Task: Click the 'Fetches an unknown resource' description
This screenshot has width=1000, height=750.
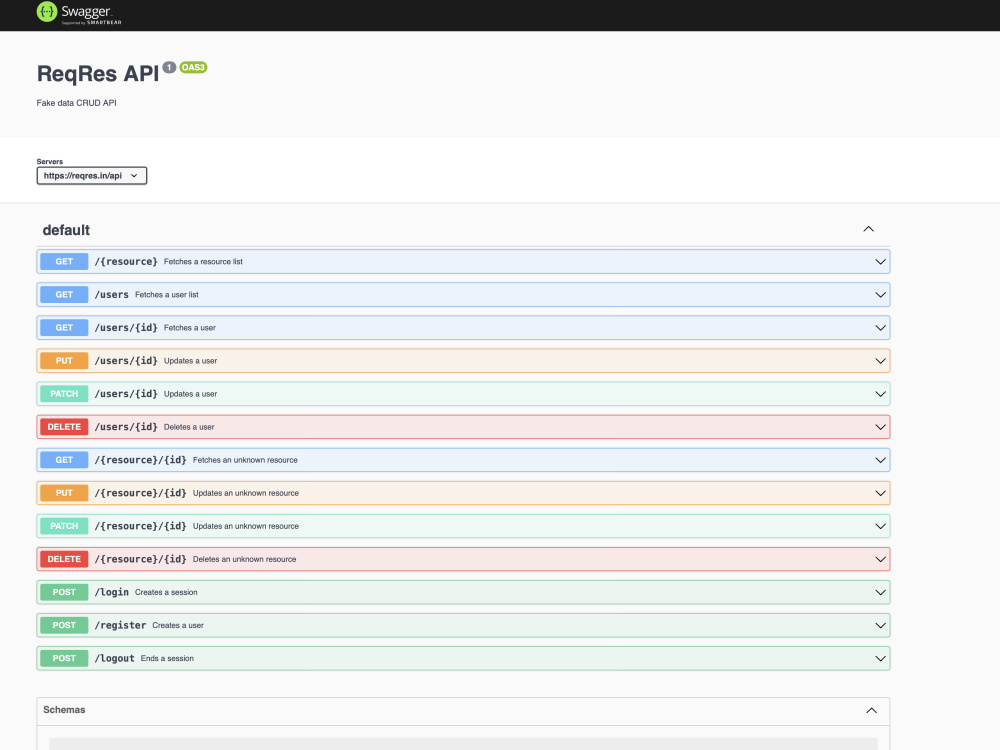Action: 245,460
